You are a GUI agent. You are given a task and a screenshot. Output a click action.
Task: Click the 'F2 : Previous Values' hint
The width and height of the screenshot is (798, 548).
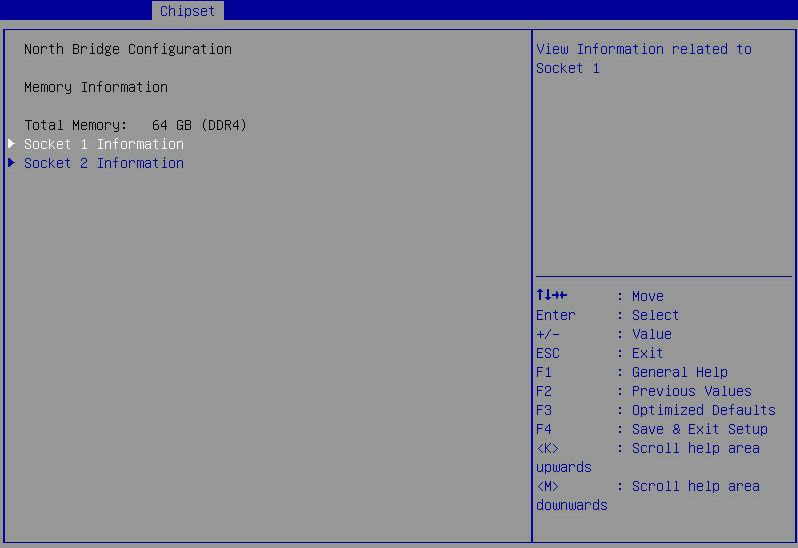pos(644,391)
